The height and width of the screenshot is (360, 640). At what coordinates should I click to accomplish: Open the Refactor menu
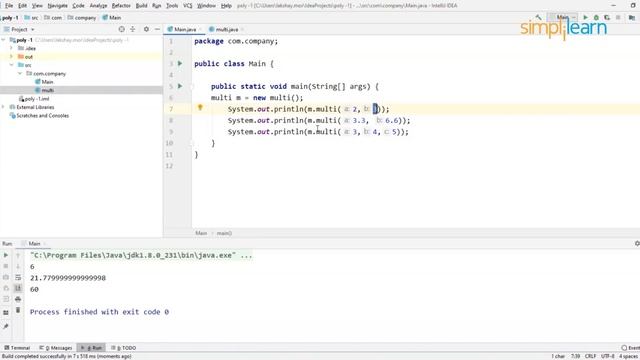click(121, 6)
